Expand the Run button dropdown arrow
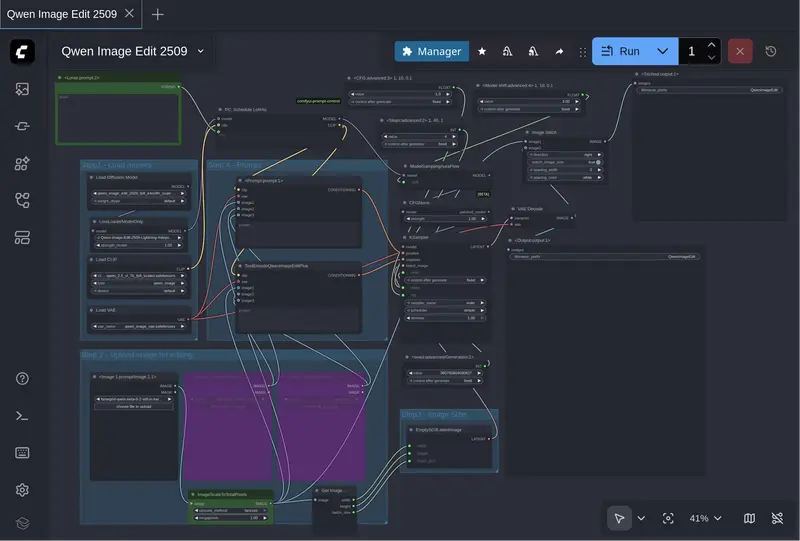 pos(662,51)
